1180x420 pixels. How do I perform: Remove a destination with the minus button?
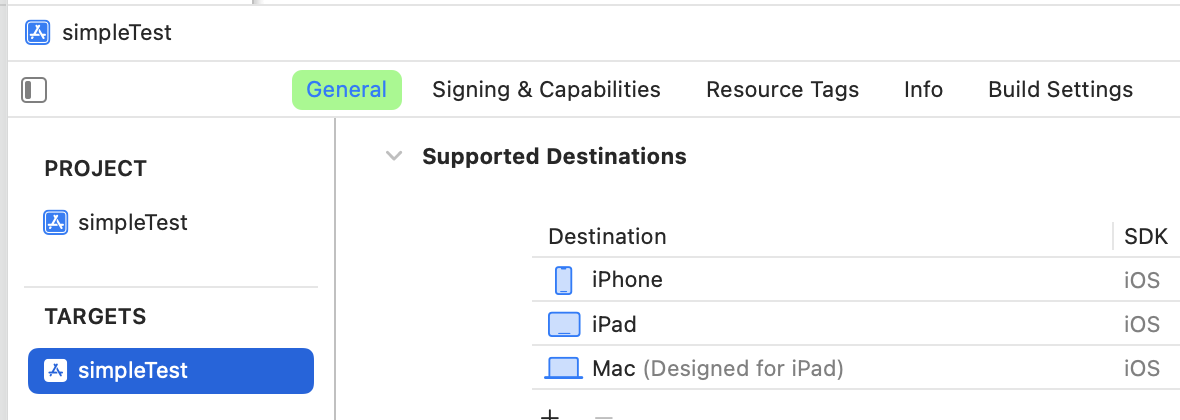[604, 416]
